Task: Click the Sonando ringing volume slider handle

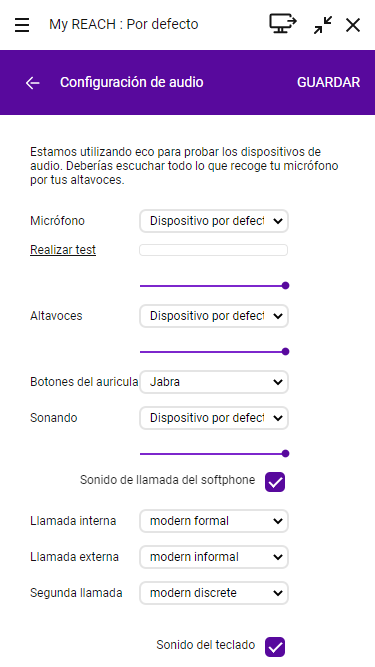Action: 286,453
